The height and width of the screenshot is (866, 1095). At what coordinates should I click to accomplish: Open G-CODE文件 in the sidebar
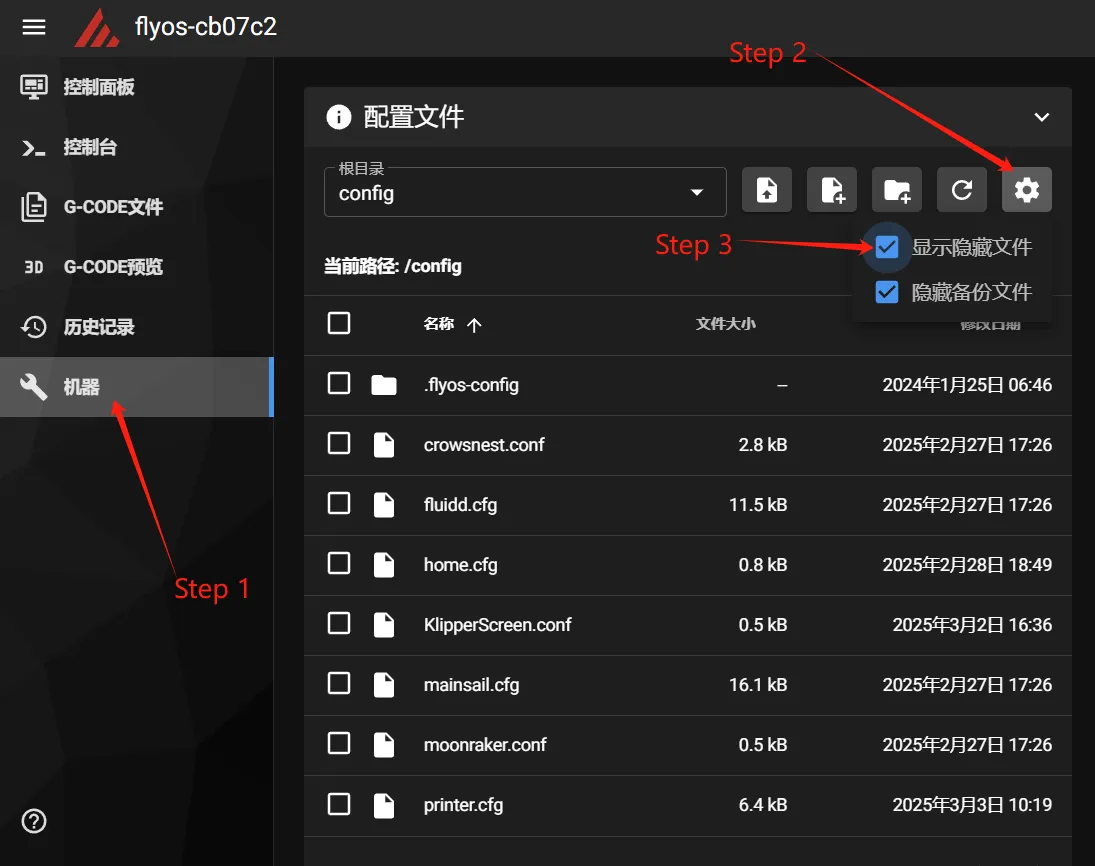(112, 207)
